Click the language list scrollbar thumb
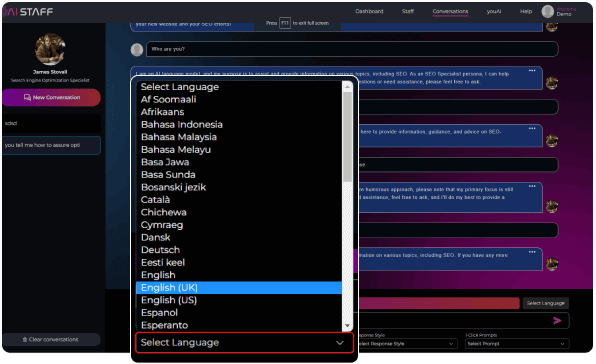The width and height of the screenshot is (596, 364). 347,137
